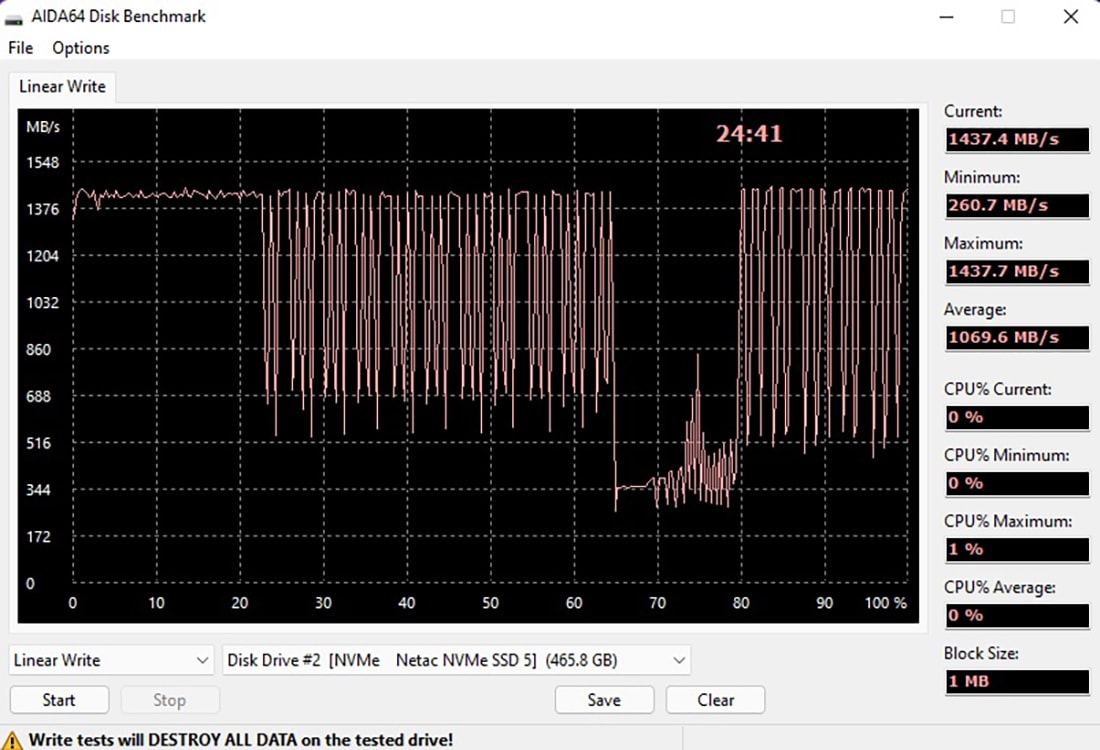Screen dimensions: 1100x750
Task: Maximize the Disk Benchmark window
Action: (x=1008, y=17)
